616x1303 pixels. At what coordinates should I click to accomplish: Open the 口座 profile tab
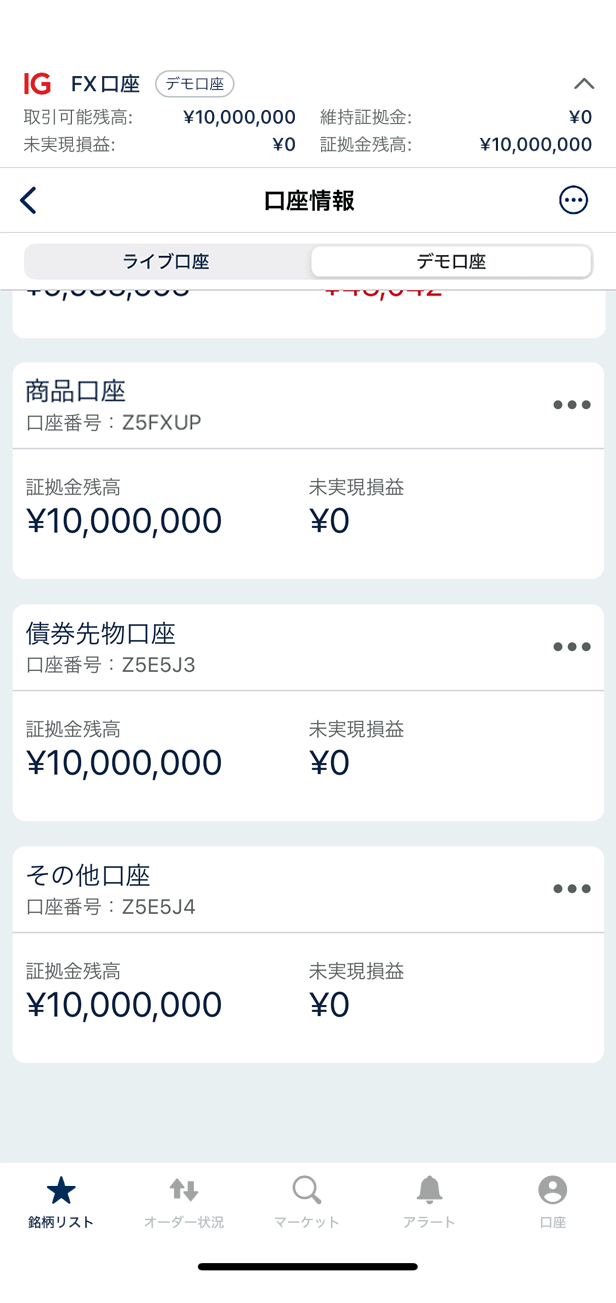(x=552, y=1201)
